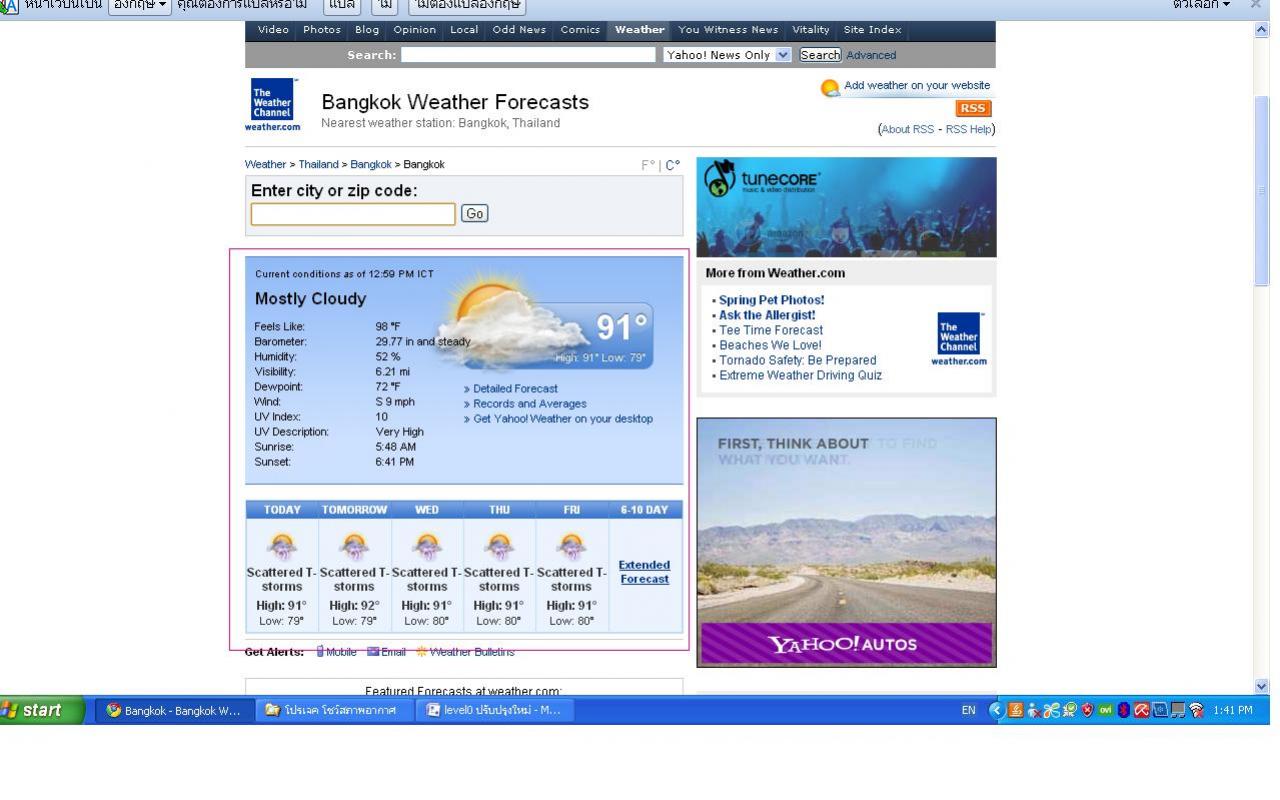Image resolution: width=1280 pixels, height=800 pixels.
Task: Click the Weather Bulletins sun icon
Action: point(421,652)
